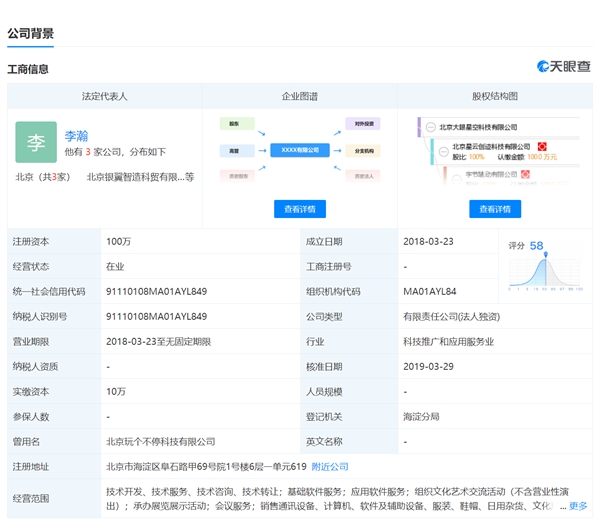Click 查看详情 under 股权结构图

tap(495, 209)
